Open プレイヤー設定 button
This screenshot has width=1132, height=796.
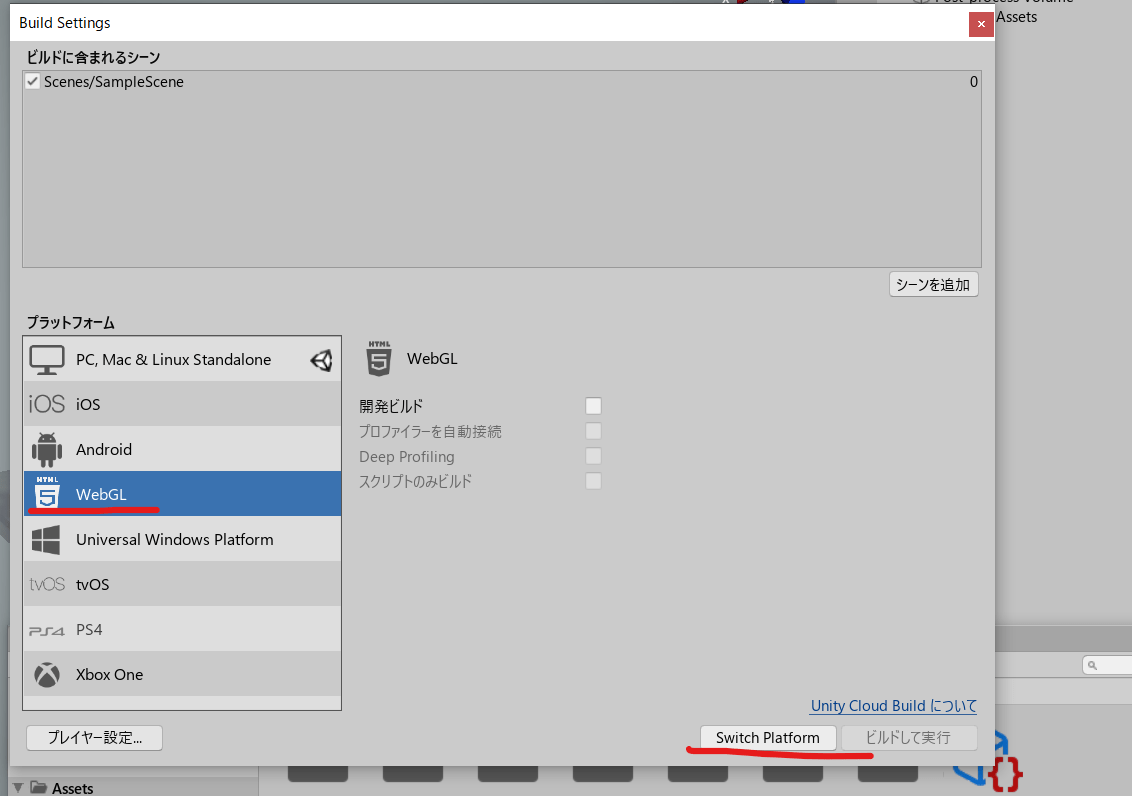point(94,738)
